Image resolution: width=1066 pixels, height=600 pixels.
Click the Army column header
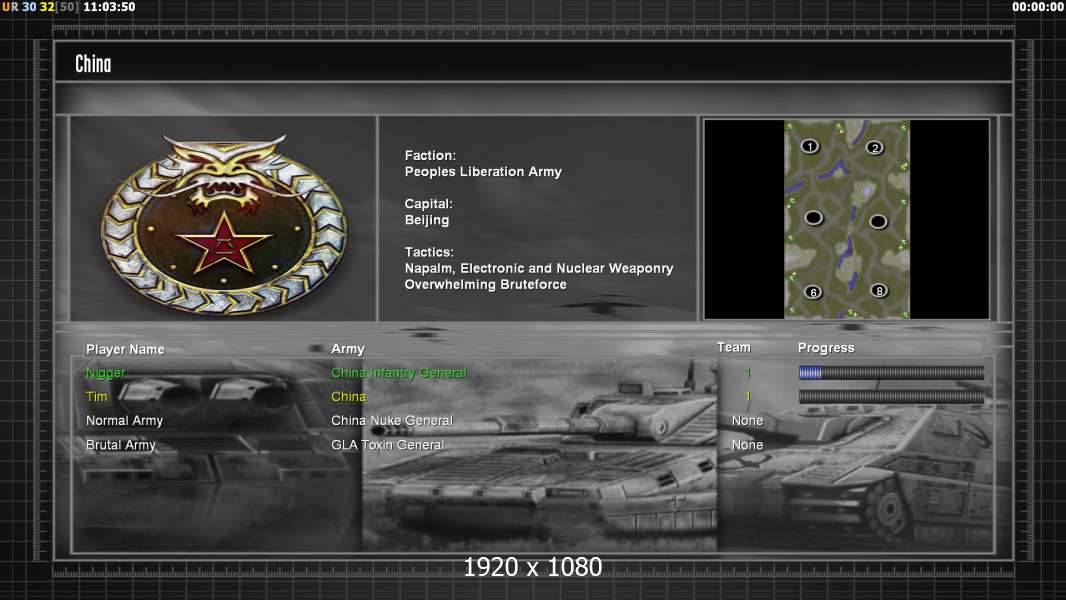[x=348, y=349]
